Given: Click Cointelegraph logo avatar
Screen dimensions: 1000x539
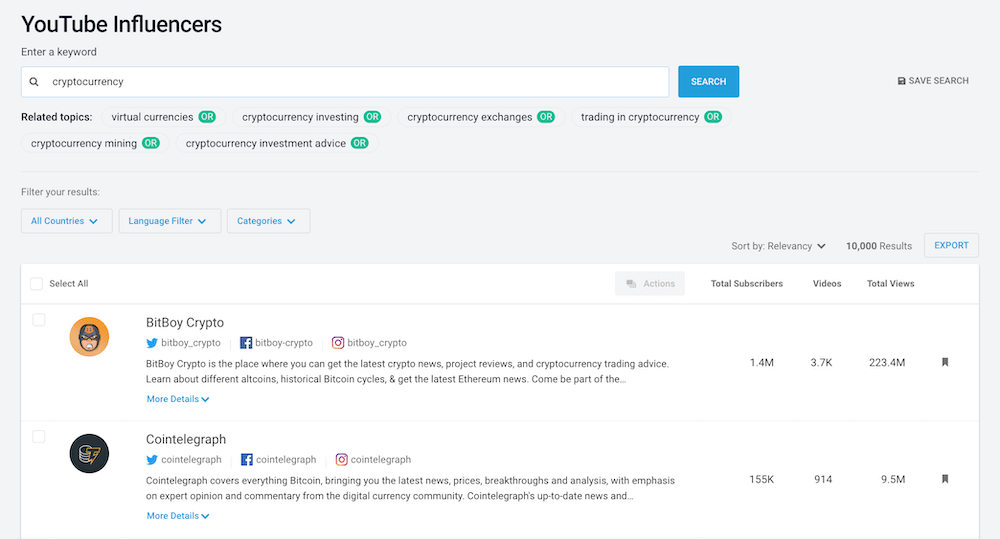Looking at the screenshot, I should tap(89, 454).
